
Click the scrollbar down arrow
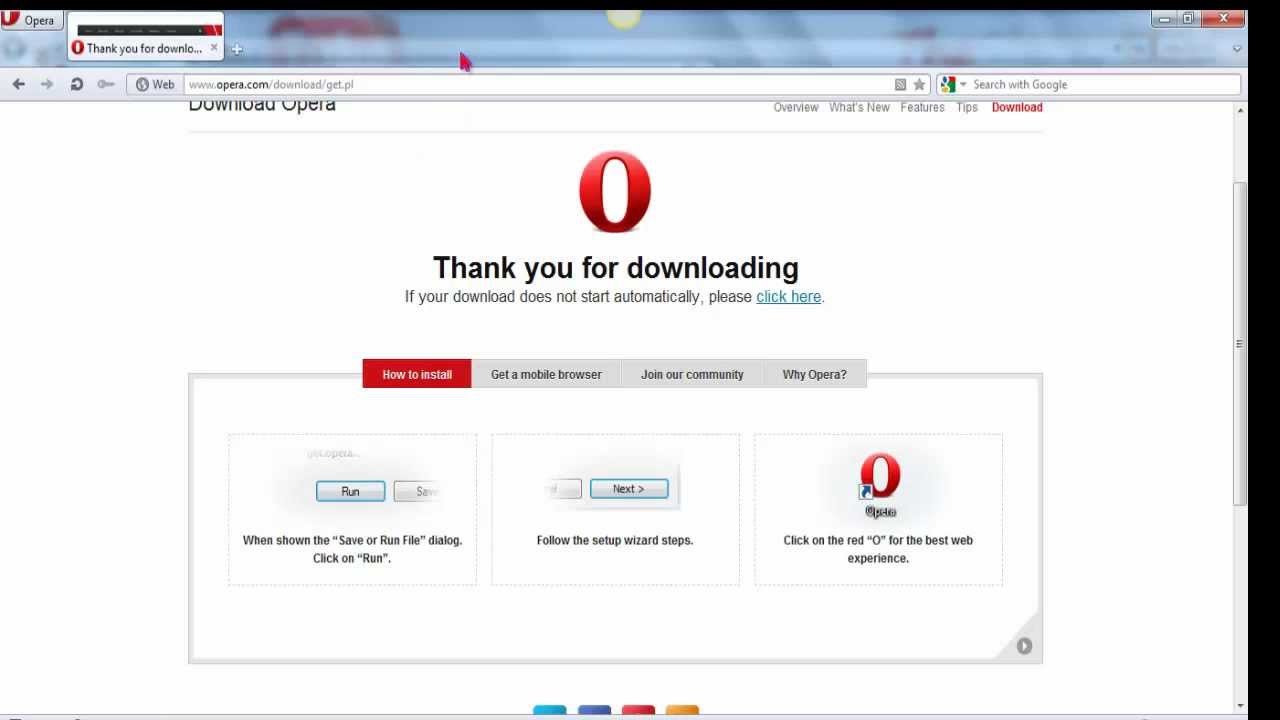1240,704
